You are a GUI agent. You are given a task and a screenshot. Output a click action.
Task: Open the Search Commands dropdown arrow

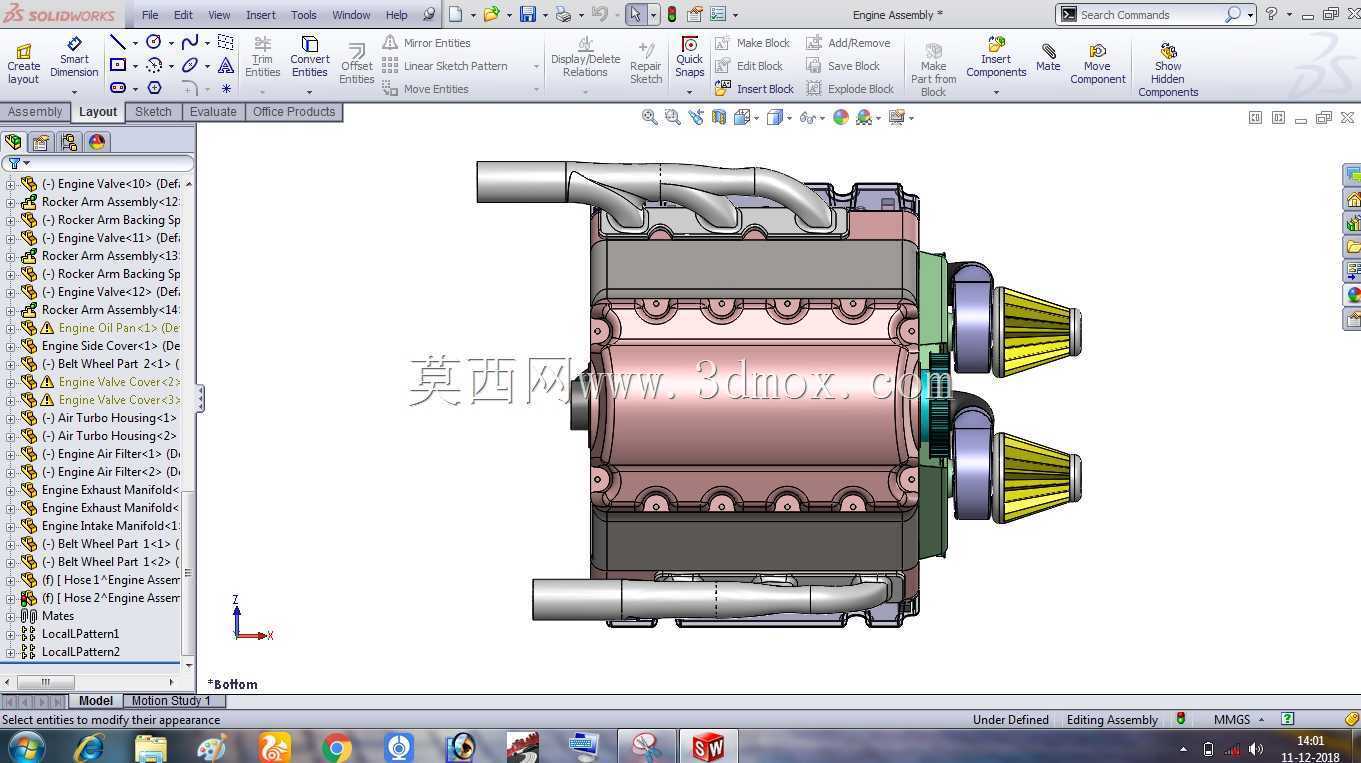coord(1250,15)
